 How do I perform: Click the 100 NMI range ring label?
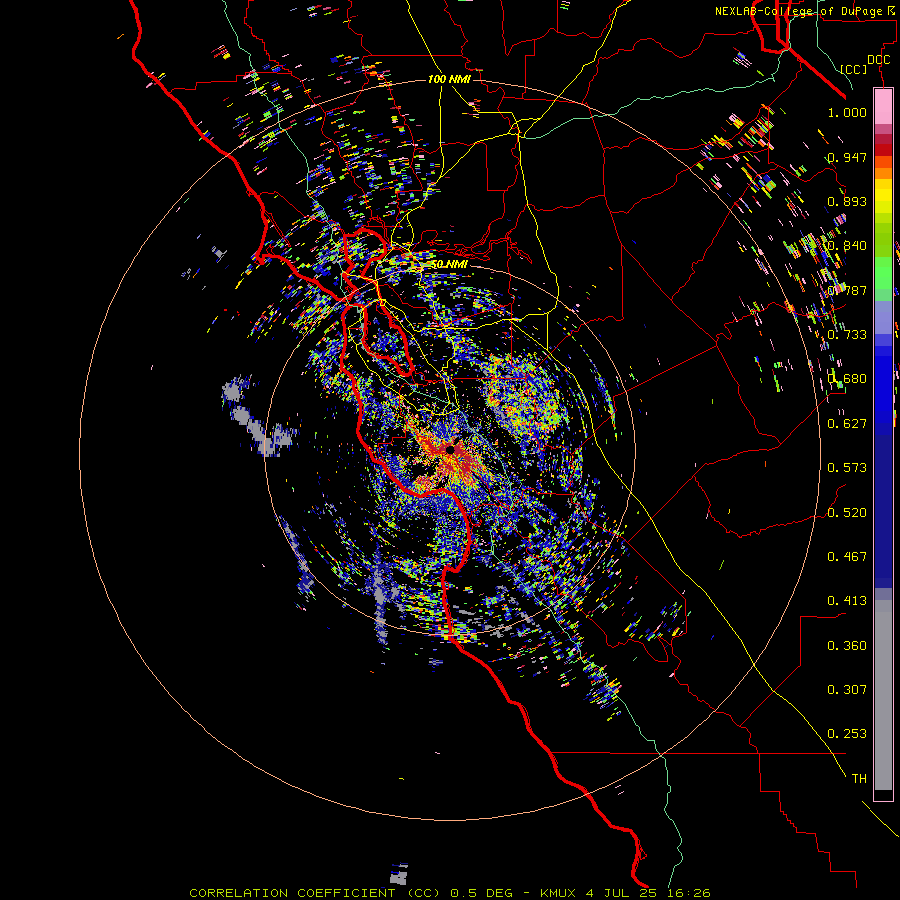449,79
